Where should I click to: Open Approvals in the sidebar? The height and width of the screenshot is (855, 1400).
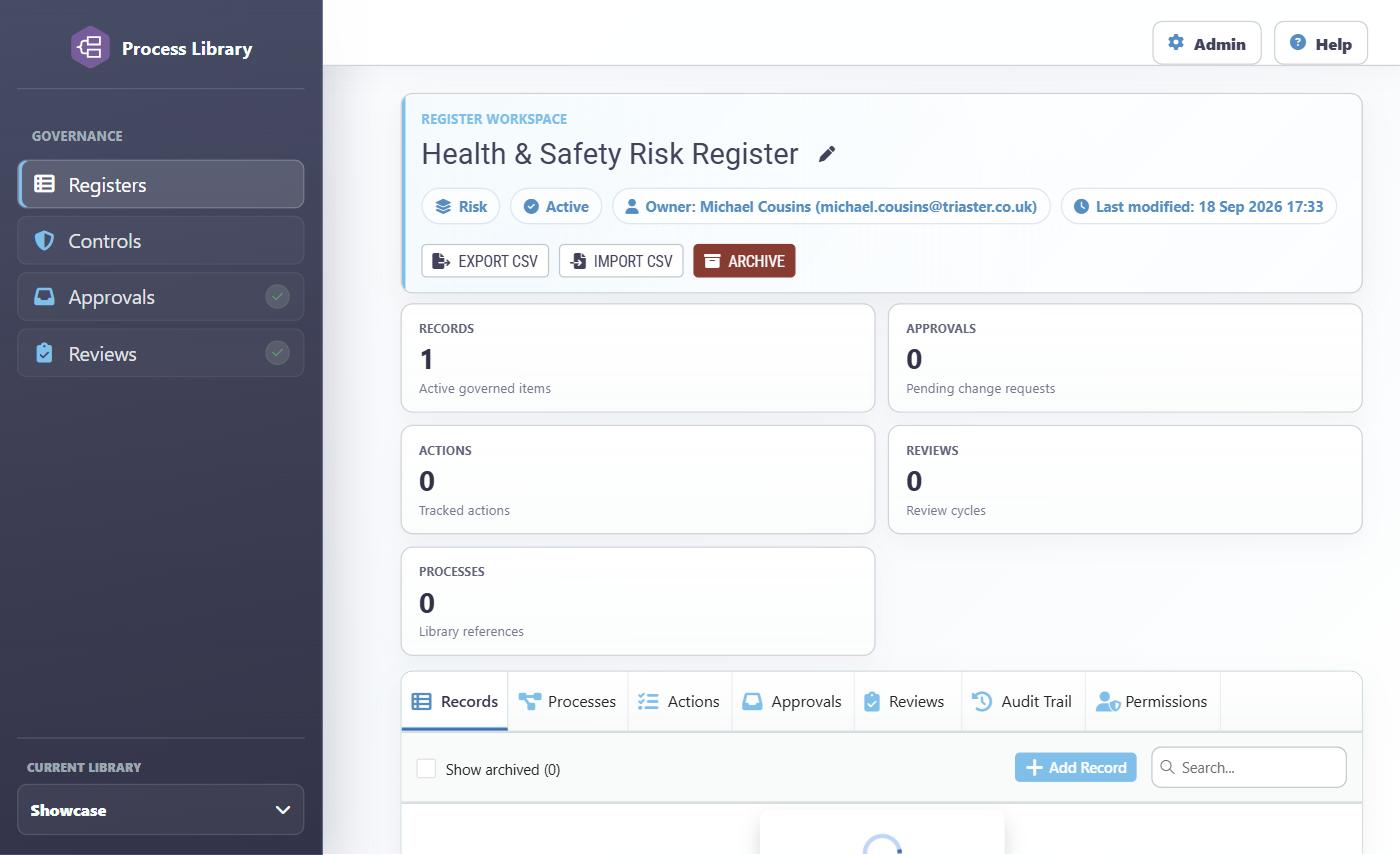coord(161,297)
